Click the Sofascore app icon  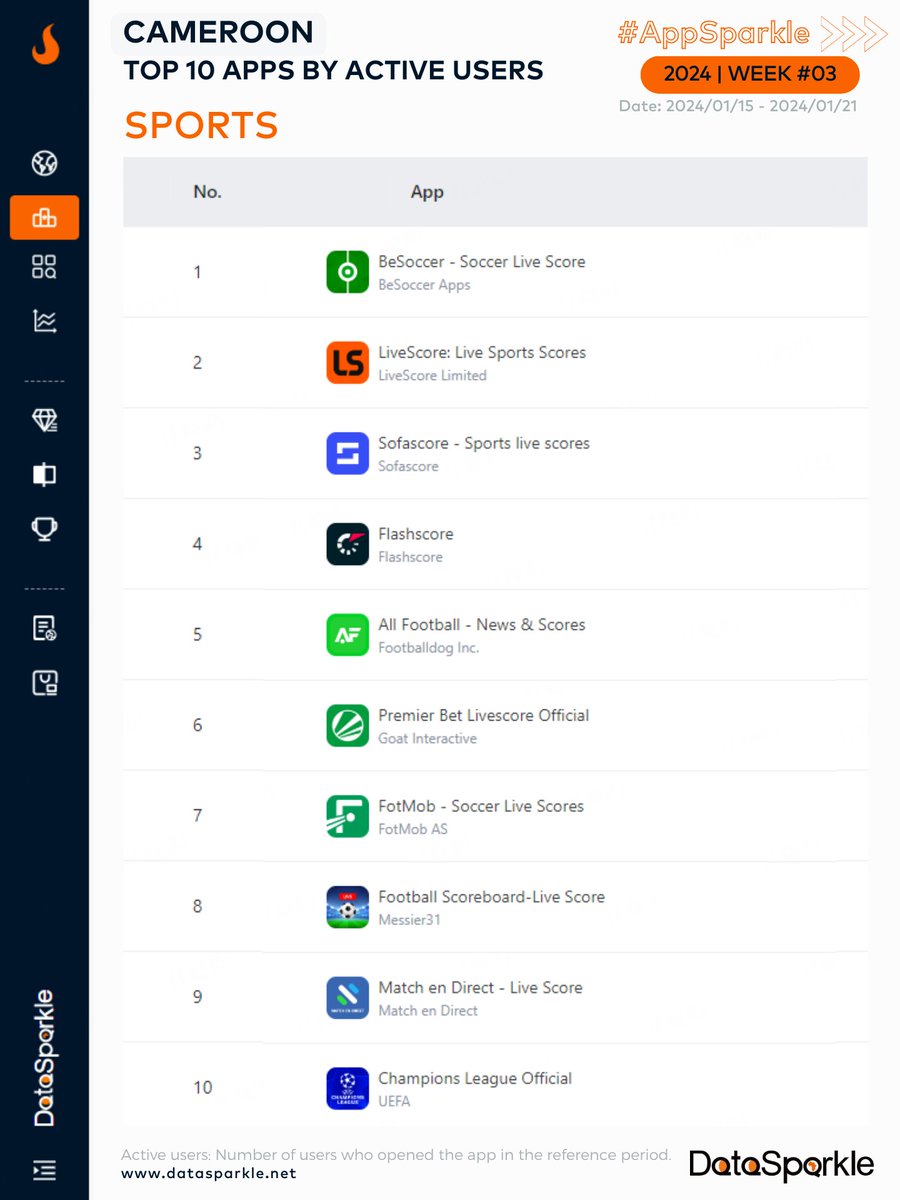pyautogui.click(x=348, y=453)
